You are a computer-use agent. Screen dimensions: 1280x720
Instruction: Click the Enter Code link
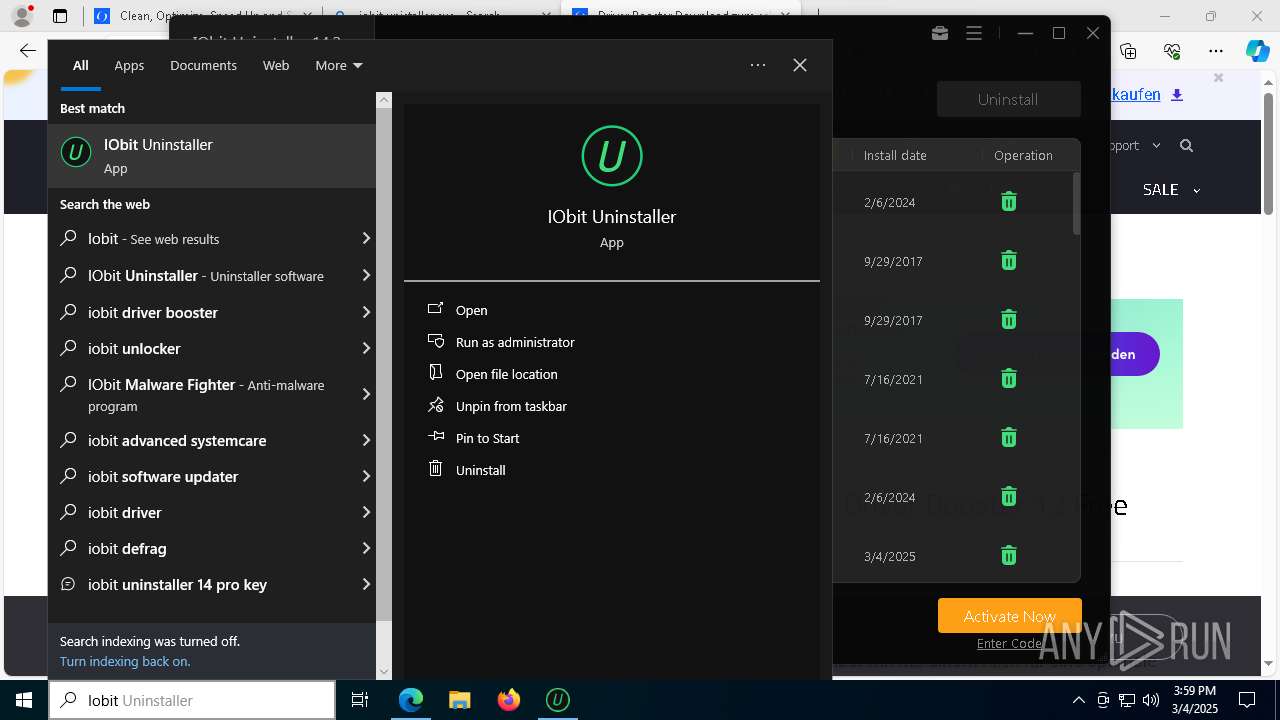1009,643
